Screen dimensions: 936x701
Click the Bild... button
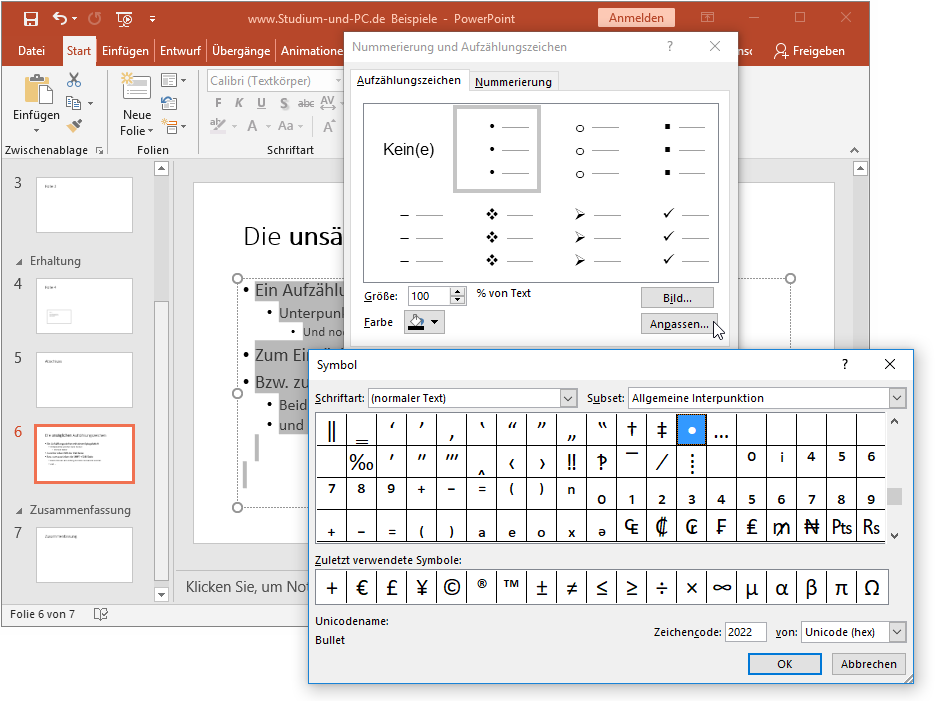tap(677, 298)
